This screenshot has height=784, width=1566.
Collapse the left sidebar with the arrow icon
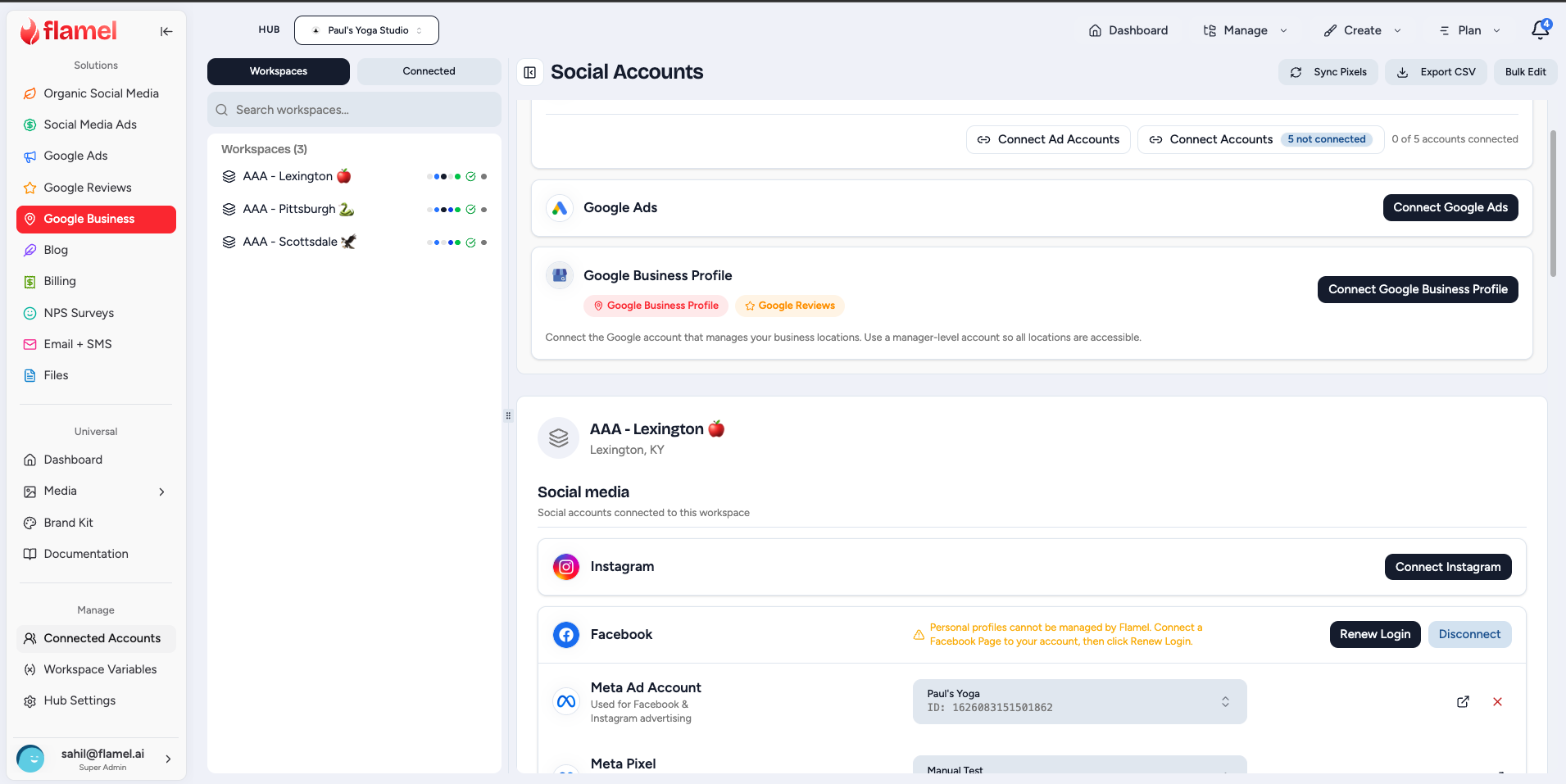click(166, 31)
